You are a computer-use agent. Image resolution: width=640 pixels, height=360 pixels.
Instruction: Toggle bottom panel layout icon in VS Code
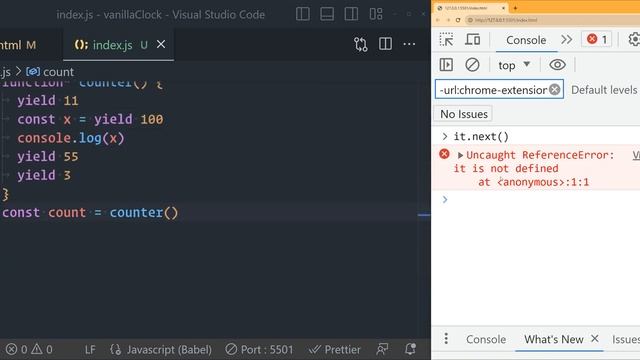point(327,14)
